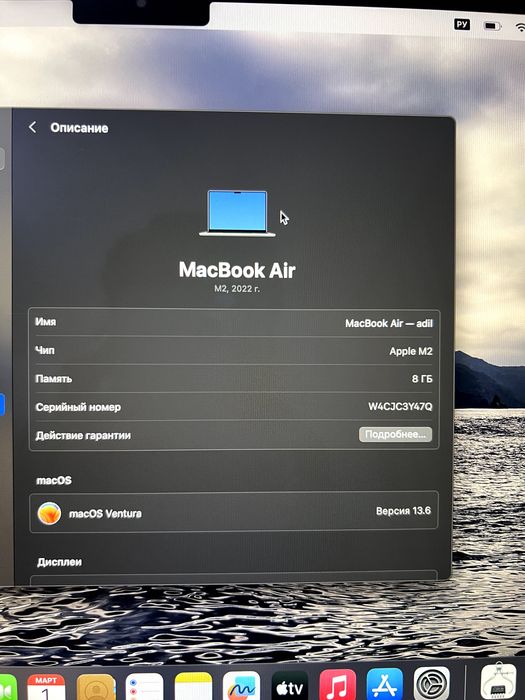Click the Имя row label
Screen dimensions: 525x700
point(46,322)
